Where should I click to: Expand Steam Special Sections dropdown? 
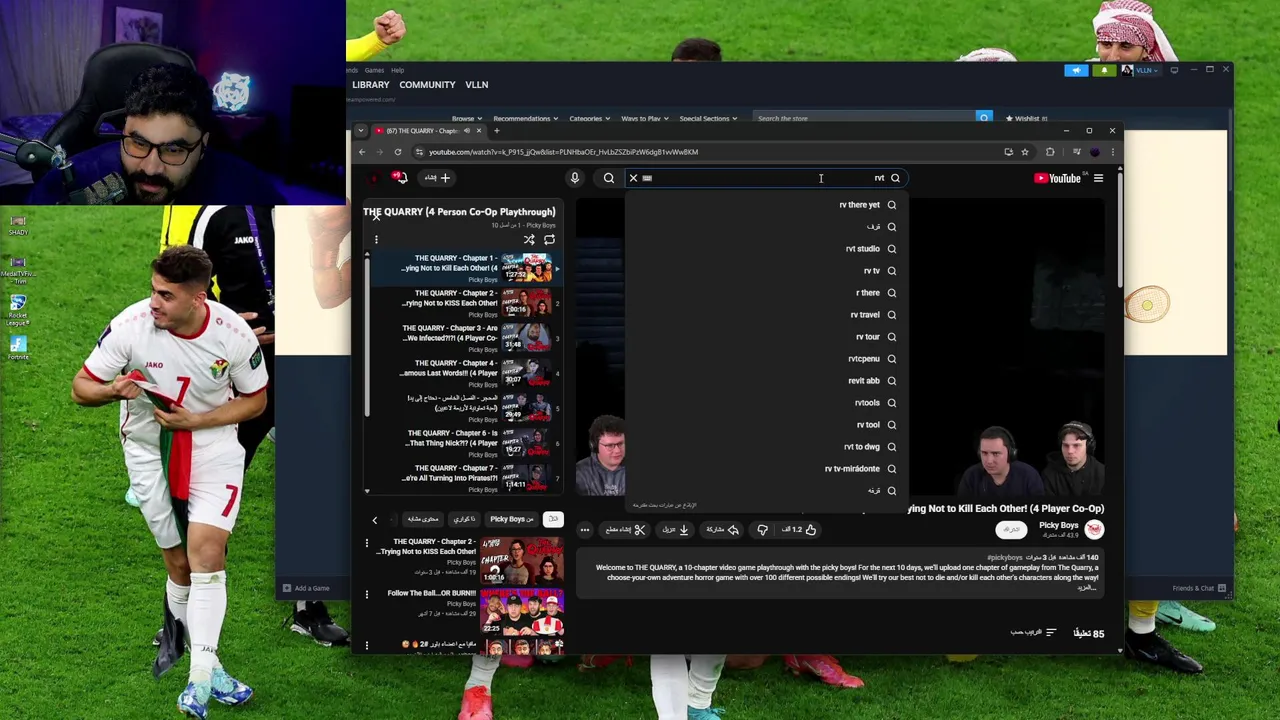coord(708,119)
